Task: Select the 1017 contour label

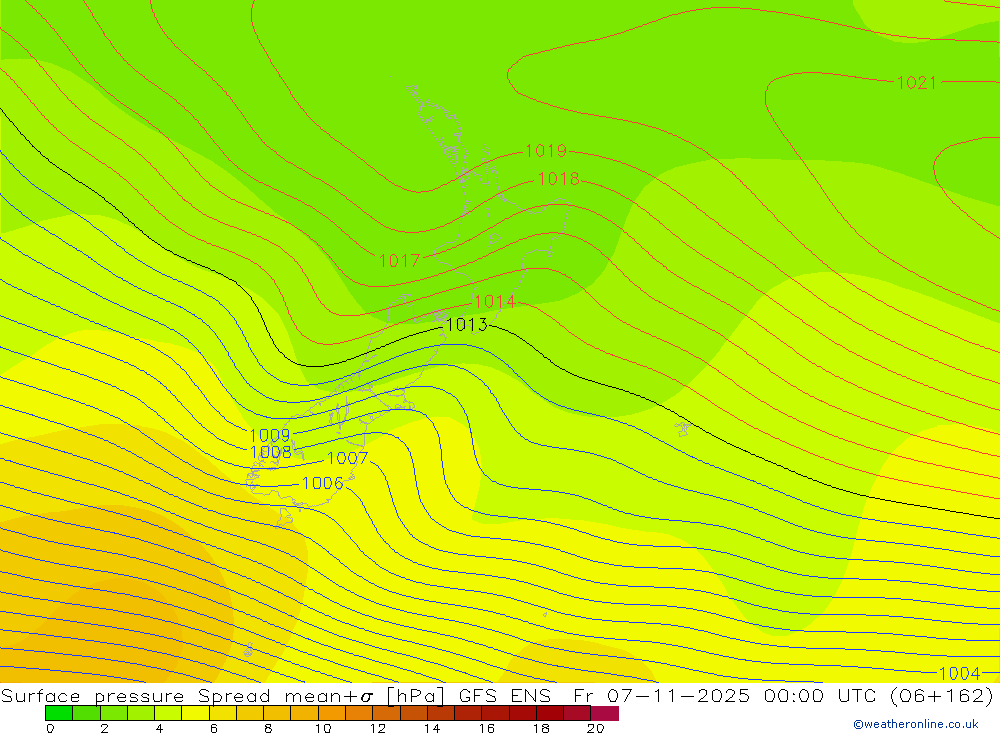Action: tap(399, 260)
